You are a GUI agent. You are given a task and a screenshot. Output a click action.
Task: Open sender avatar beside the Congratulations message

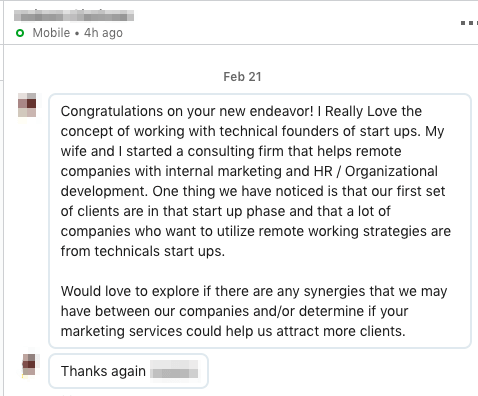pyautogui.click(x=27, y=105)
